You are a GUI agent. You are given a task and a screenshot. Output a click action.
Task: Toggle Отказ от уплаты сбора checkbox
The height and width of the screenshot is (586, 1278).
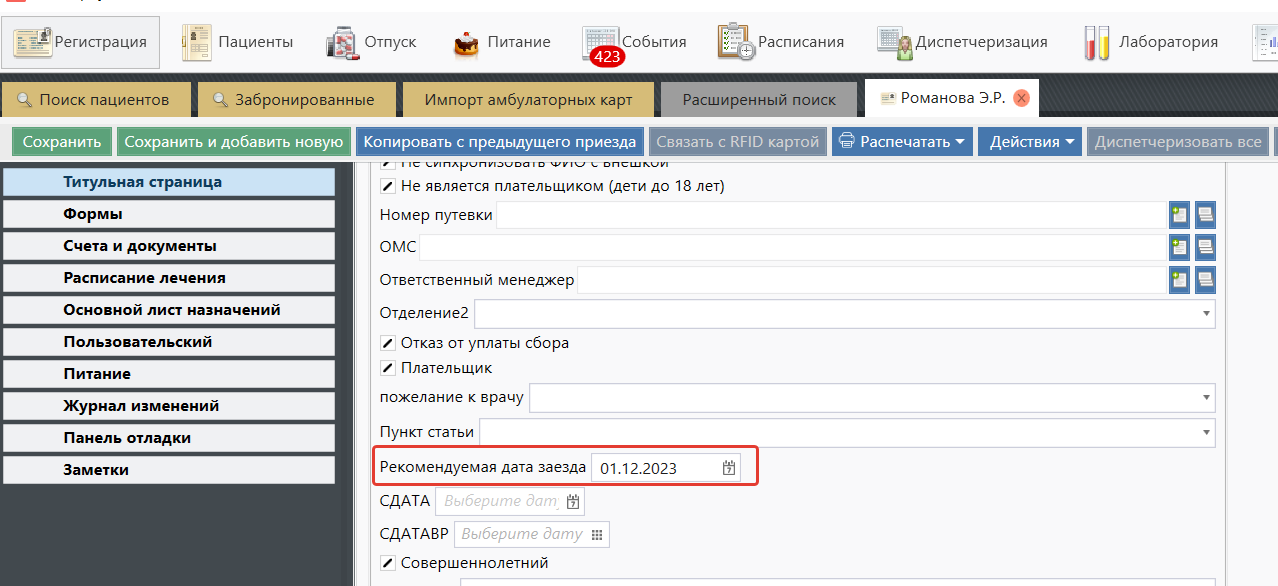(388, 343)
